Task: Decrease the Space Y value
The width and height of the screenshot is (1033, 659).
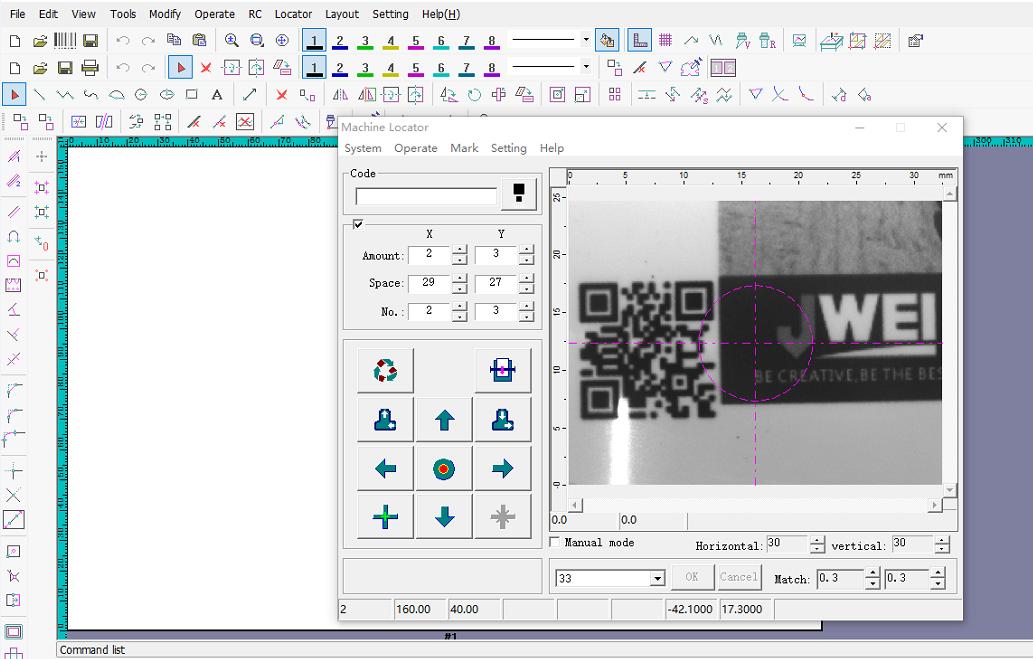Action: click(x=526, y=288)
